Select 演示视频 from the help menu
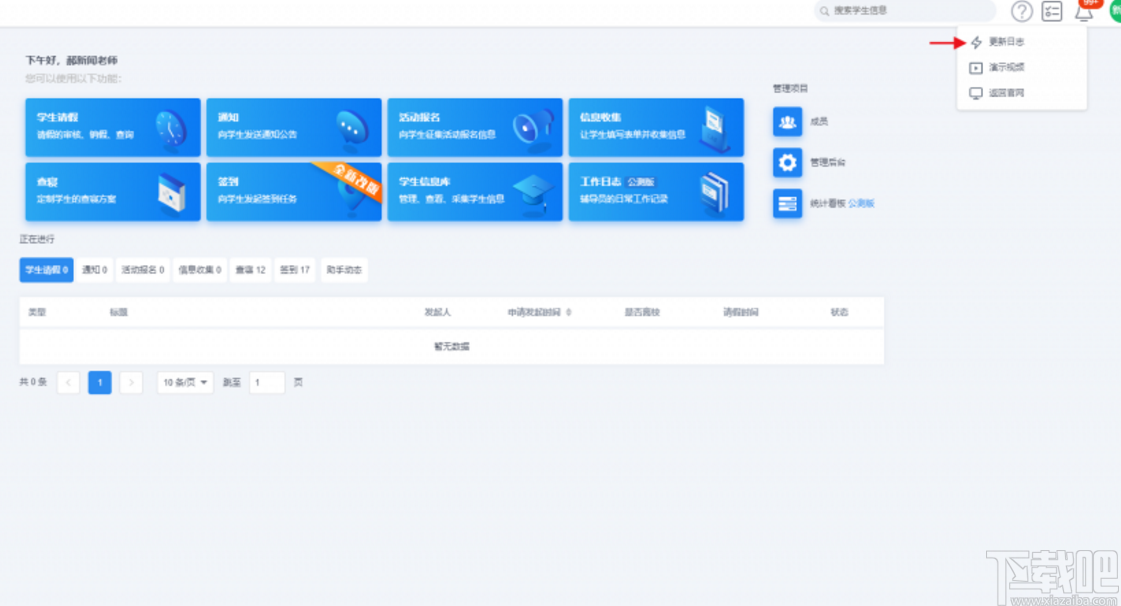This screenshot has height=606, width=1121. pyautogui.click(x=1007, y=67)
